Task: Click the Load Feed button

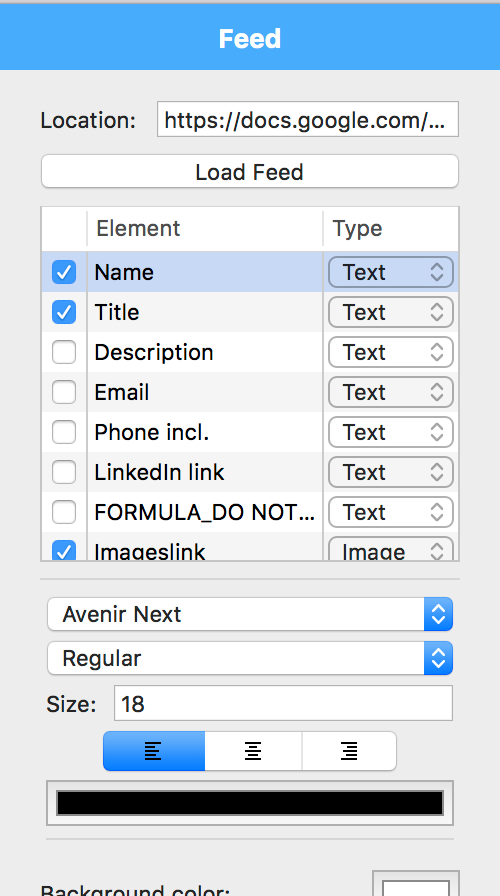Action: tap(250, 171)
